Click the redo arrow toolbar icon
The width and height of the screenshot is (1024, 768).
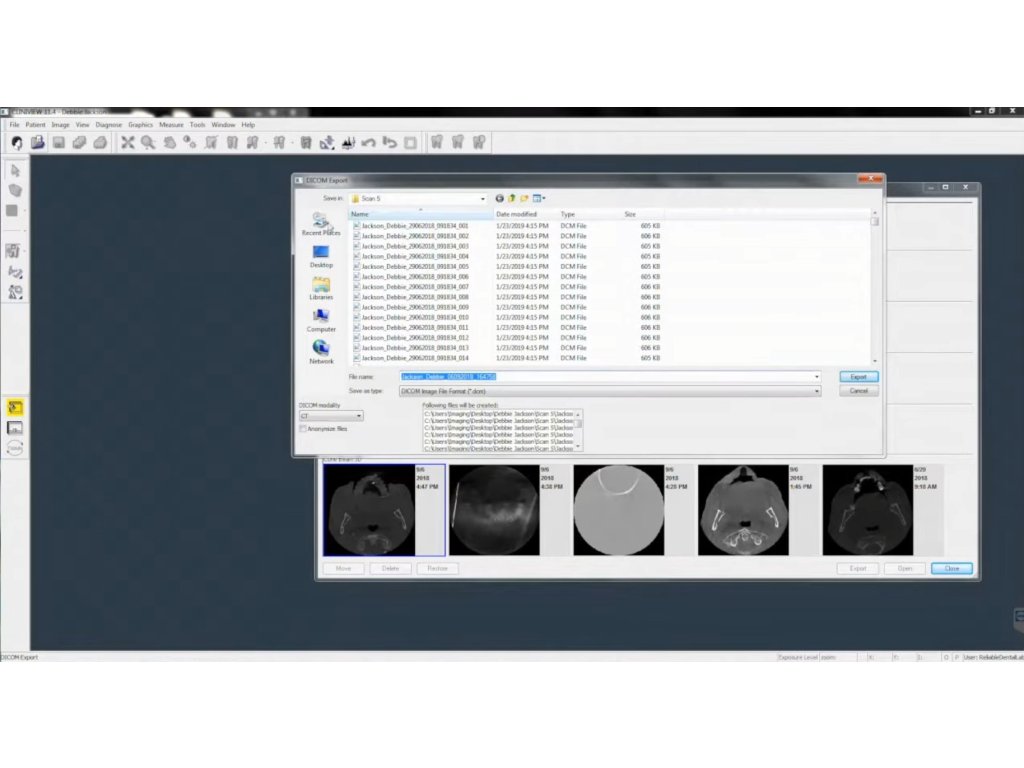point(389,142)
